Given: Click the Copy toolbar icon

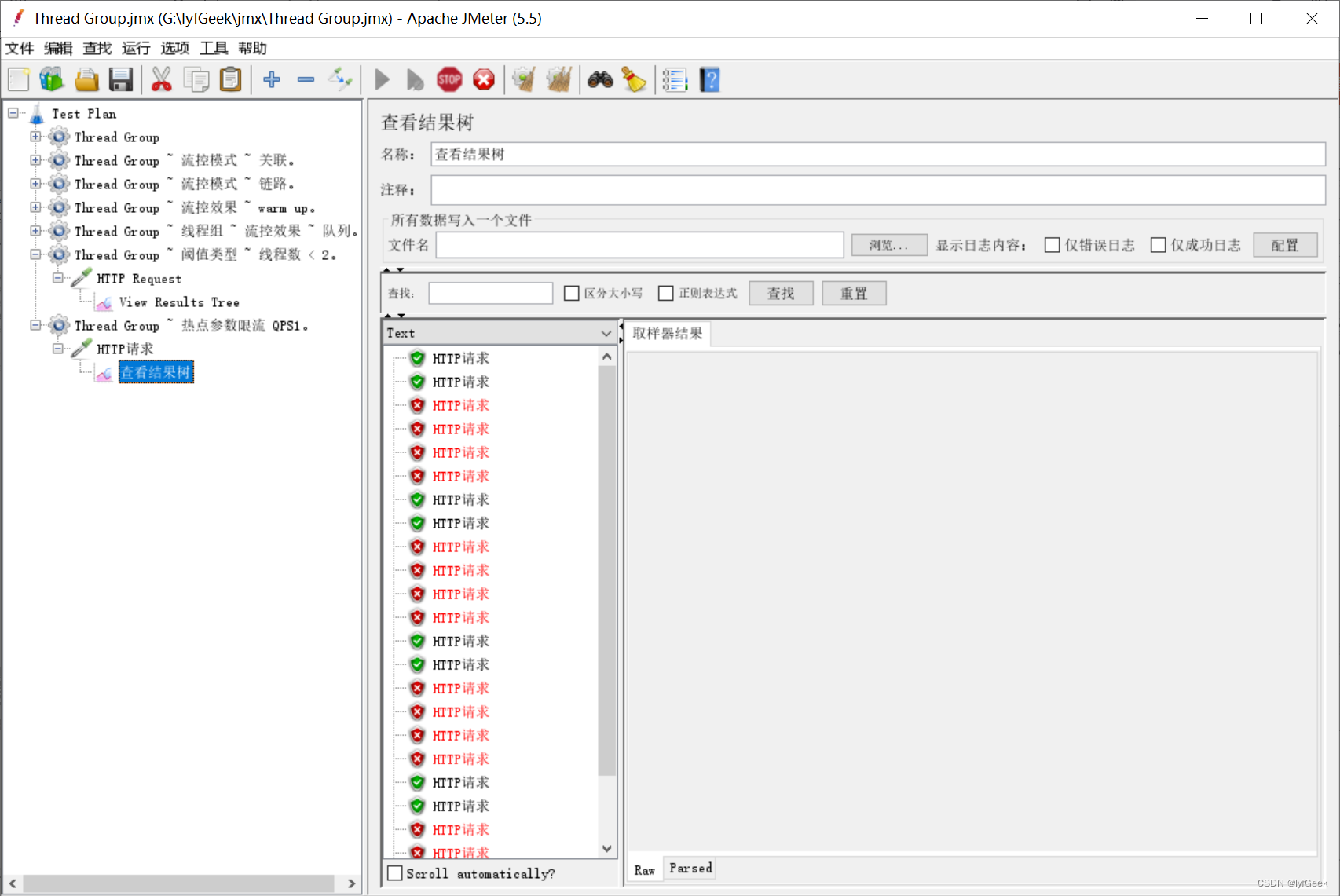Looking at the screenshot, I should coord(196,80).
